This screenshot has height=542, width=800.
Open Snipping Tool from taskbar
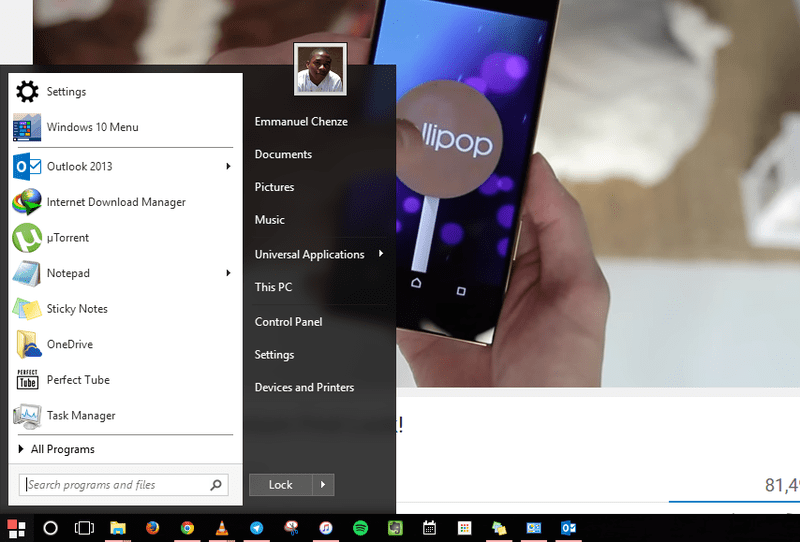tap(291, 528)
